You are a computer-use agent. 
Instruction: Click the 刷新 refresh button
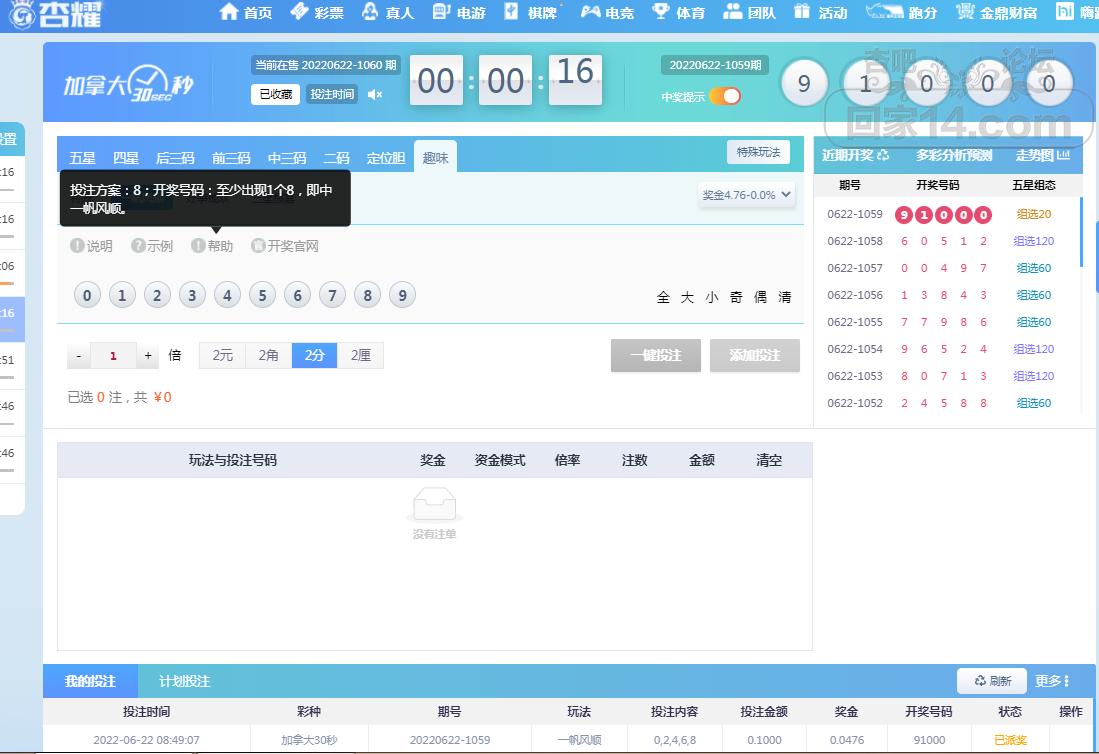pyautogui.click(x=991, y=681)
